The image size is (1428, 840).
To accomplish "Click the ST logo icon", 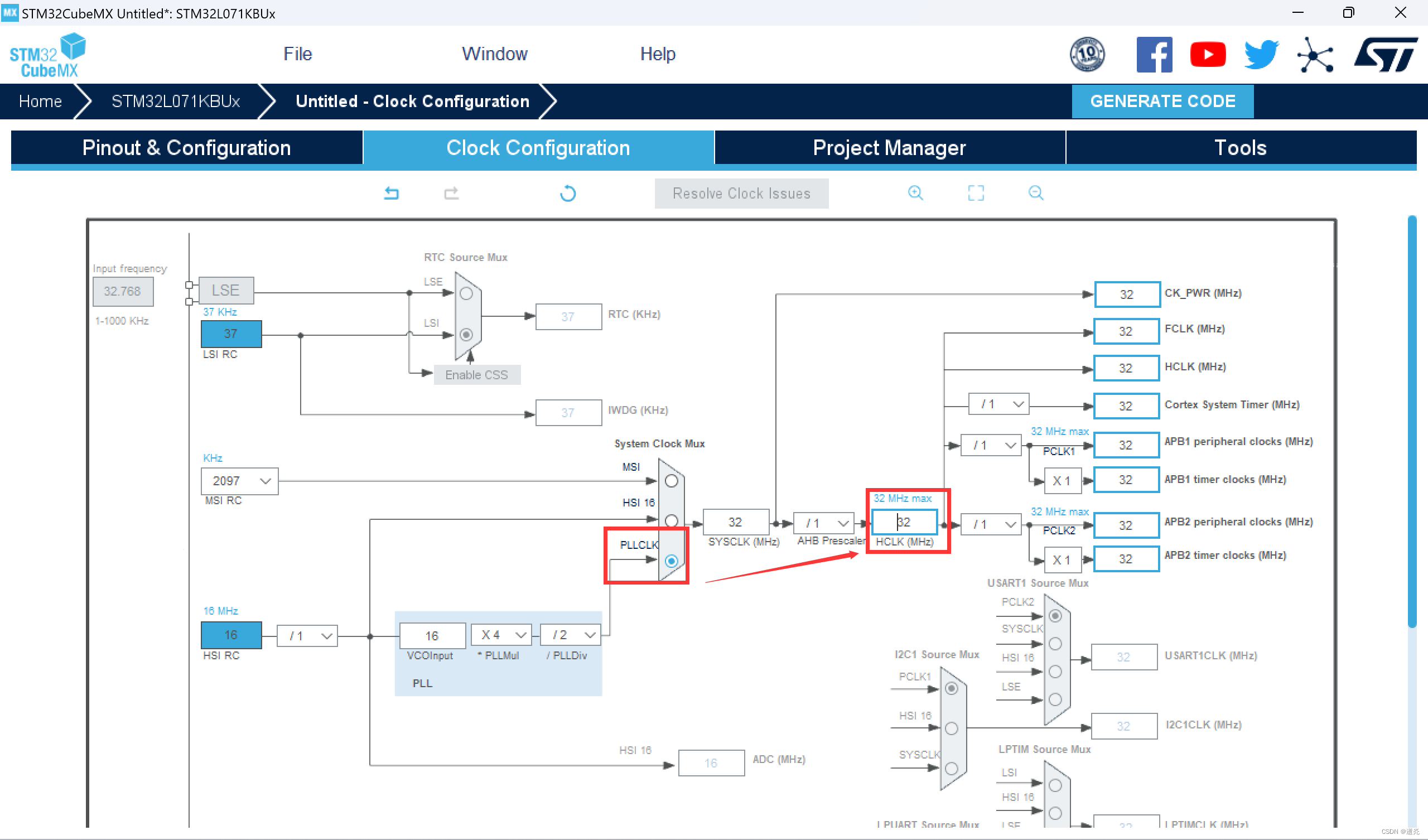I will [1386, 55].
